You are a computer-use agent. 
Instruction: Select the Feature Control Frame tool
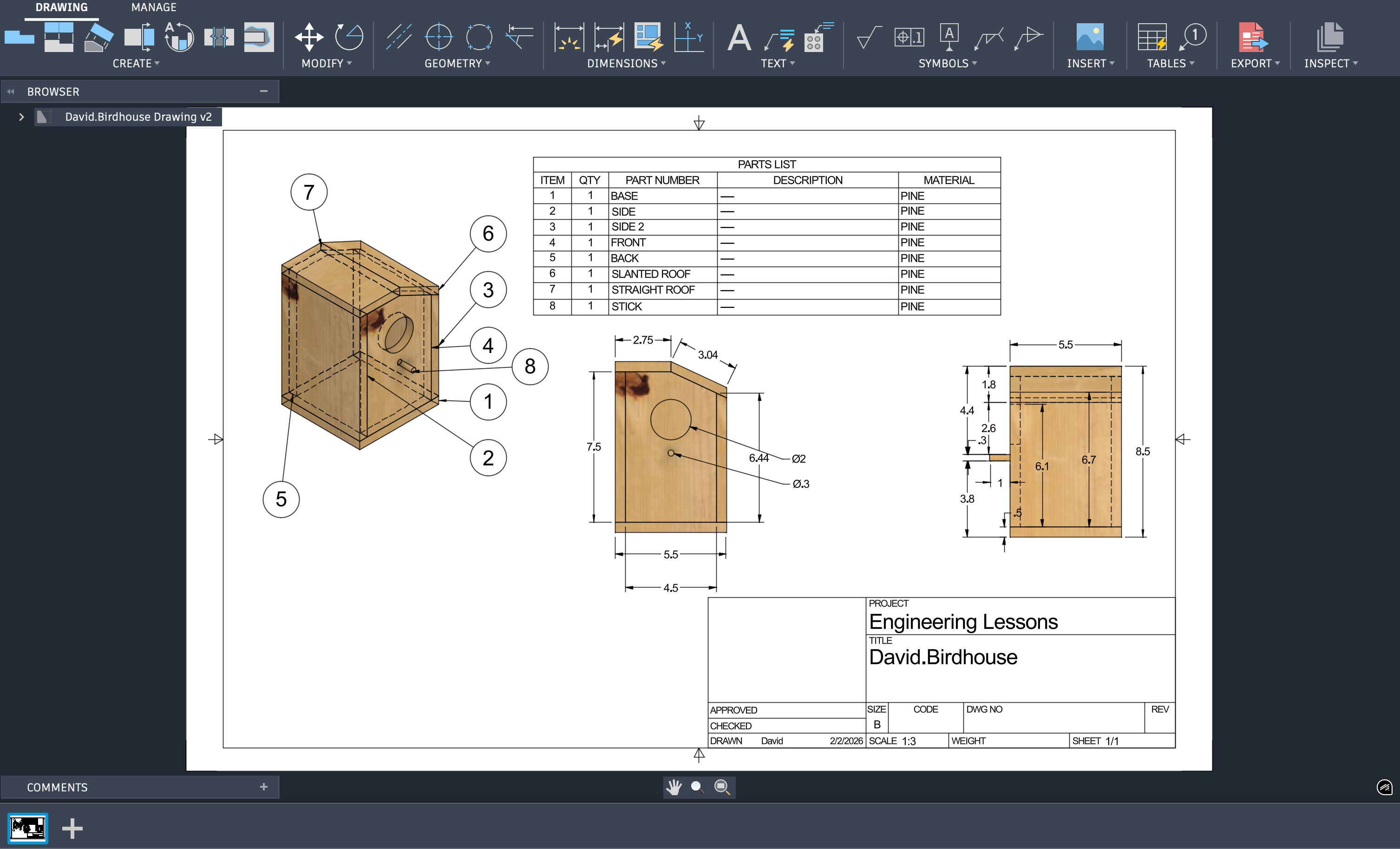click(909, 38)
